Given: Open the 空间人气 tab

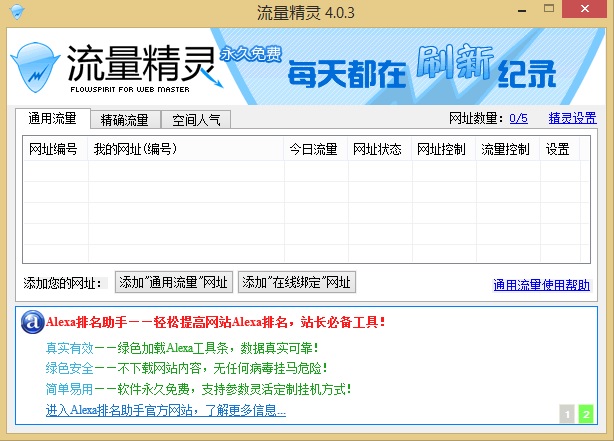Looking at the screenshot, I should [196, 119].
